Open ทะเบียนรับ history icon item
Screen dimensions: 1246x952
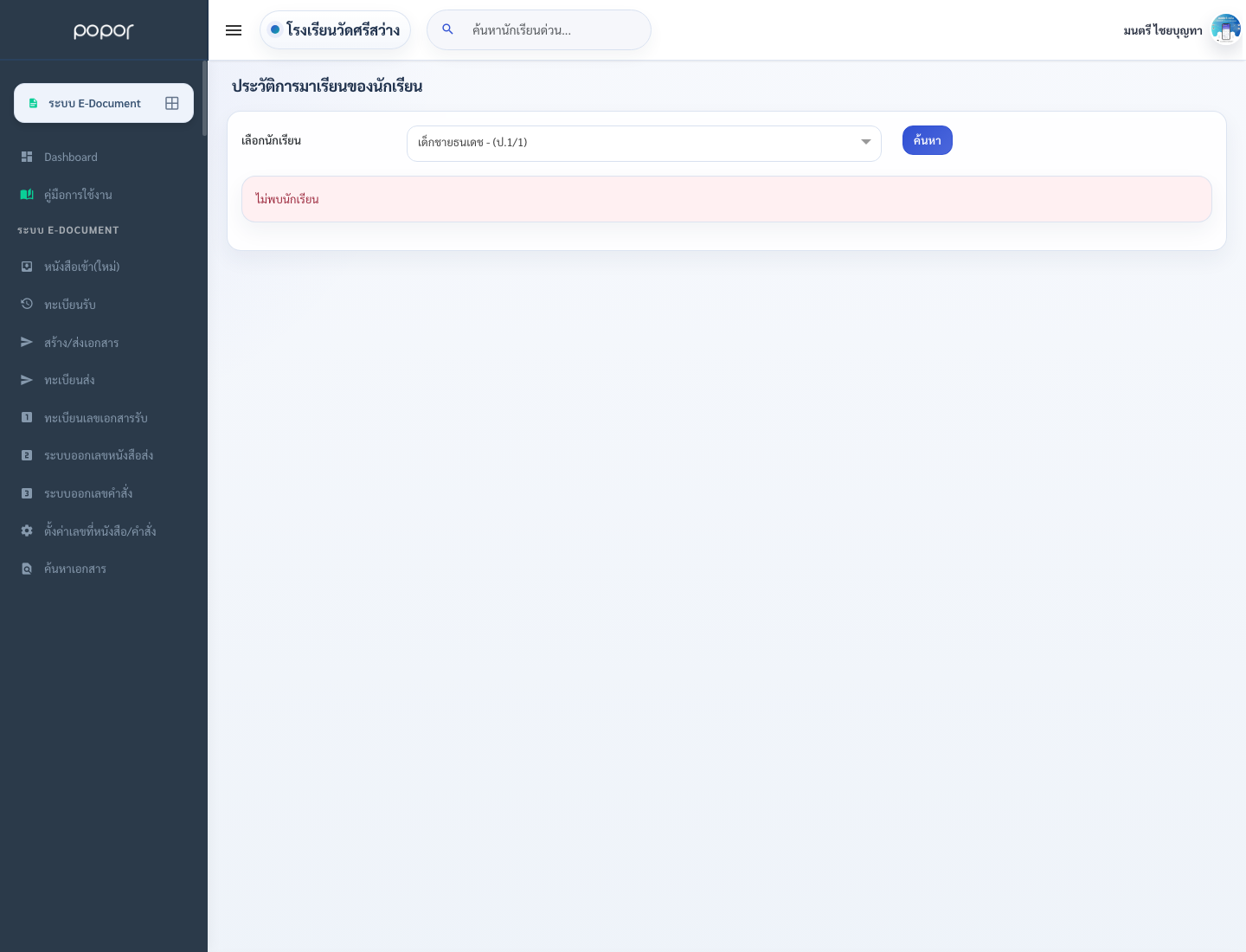coord(27,304)
